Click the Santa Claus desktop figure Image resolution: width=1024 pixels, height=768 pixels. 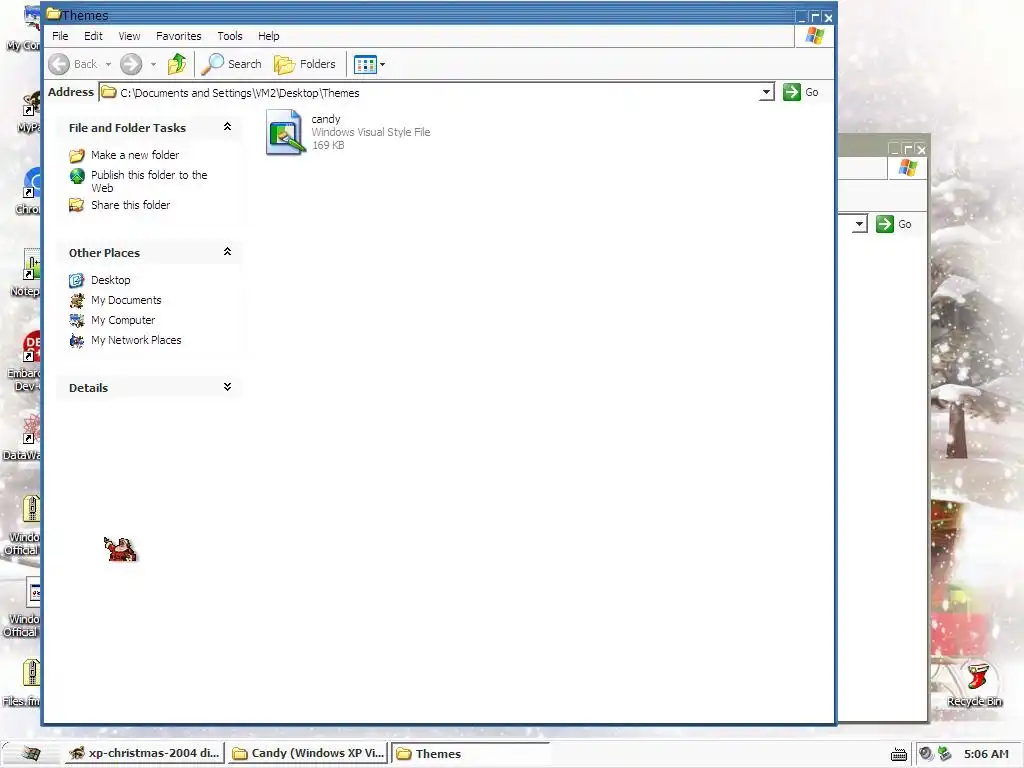(120, 549)
